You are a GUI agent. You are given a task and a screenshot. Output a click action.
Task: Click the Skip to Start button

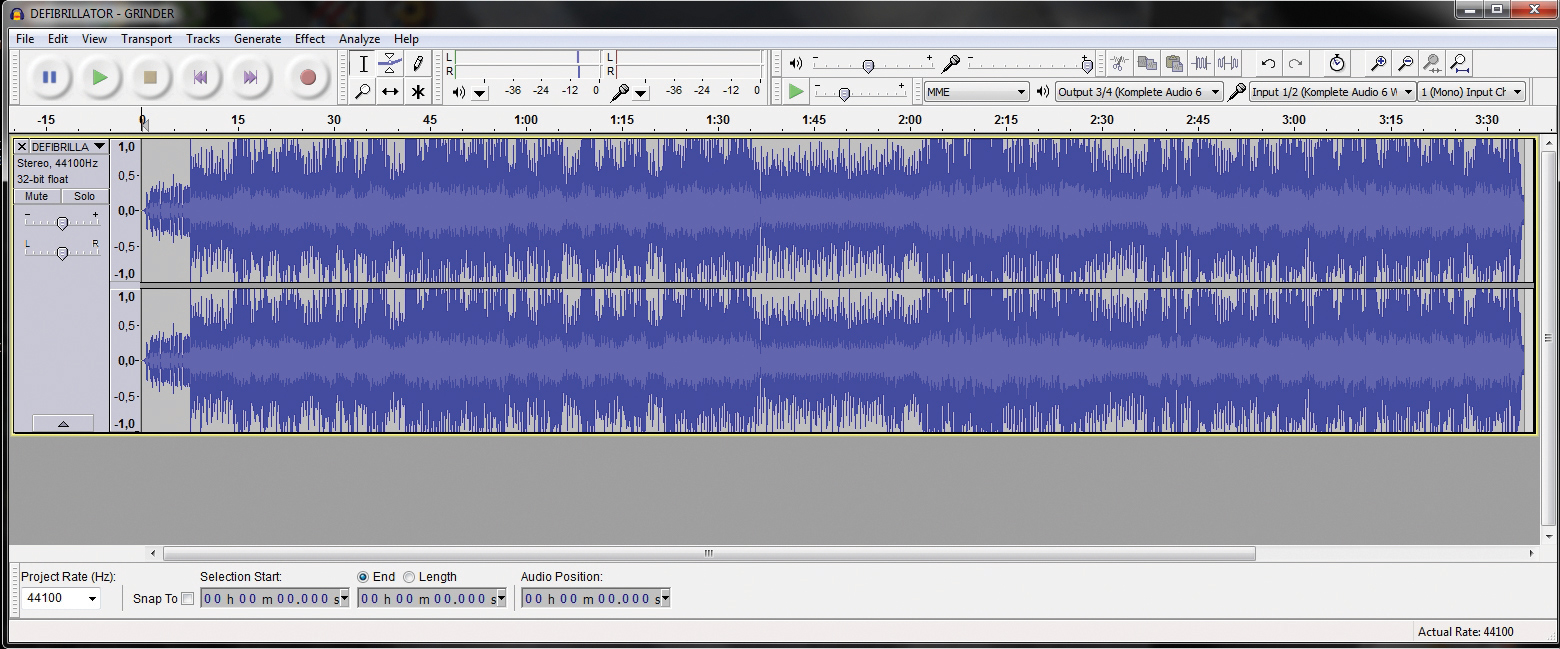click(x=200, y=77)
